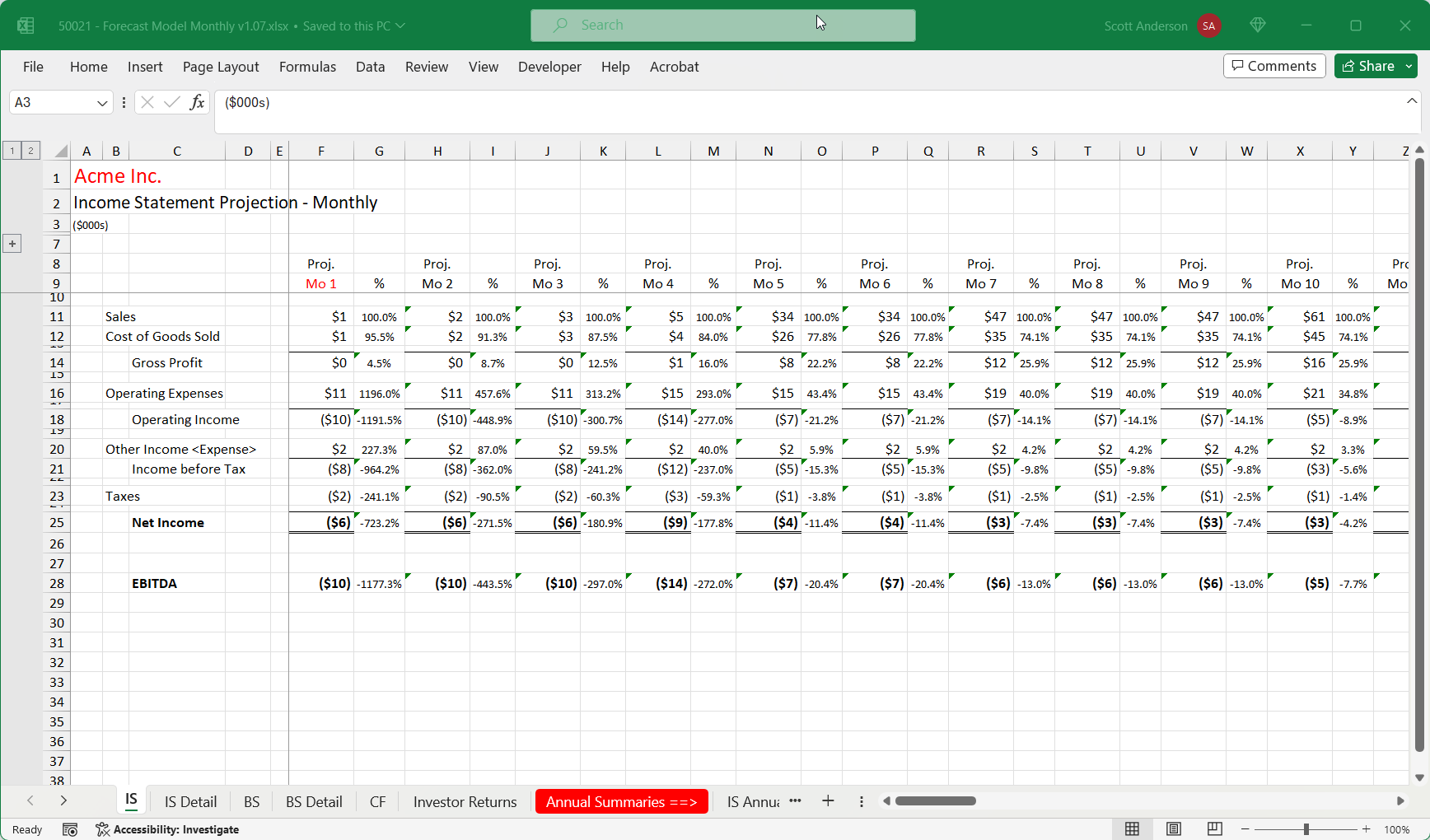Viewport: 1430px width, 840px height.
Task: Switch to Investor Returns sheet tab
Action: [465, 801]
